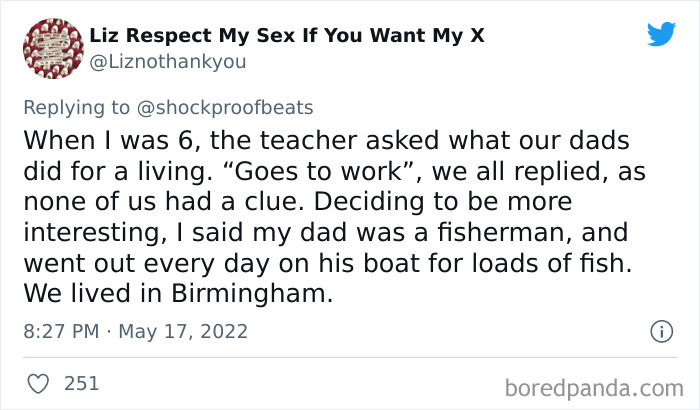This screenshot has width=700, height=410.
Task: Click the word 'Birmingham' in the tweet
Action: coord(232,298)
